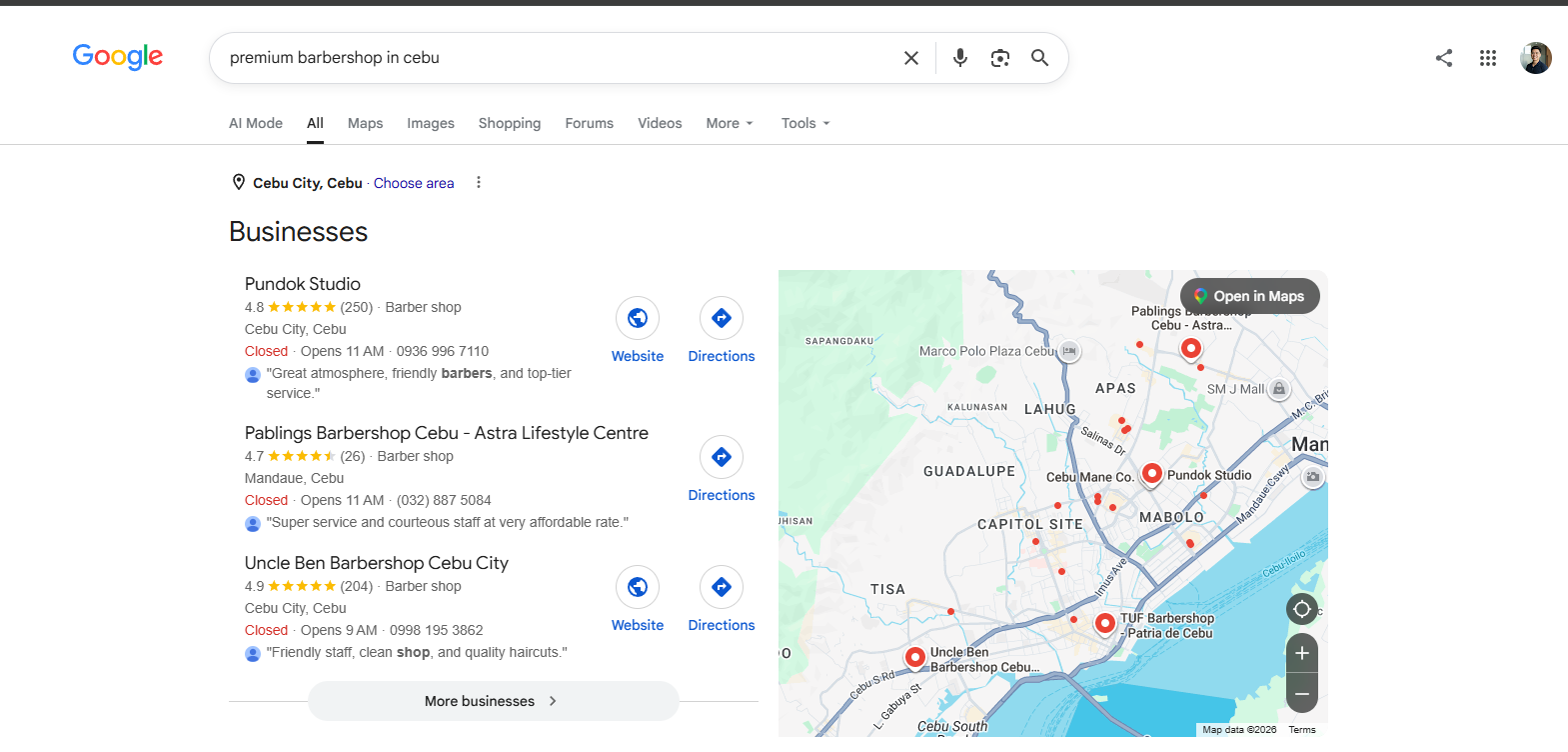Switch to the Forums tab

590,123
